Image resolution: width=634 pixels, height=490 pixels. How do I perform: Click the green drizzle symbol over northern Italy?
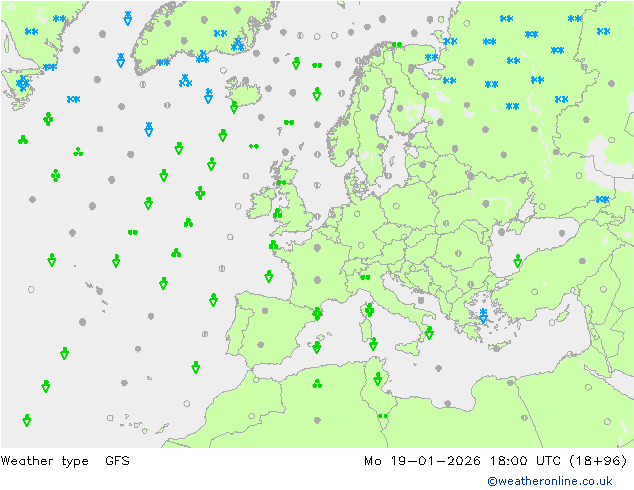point(365,277)
